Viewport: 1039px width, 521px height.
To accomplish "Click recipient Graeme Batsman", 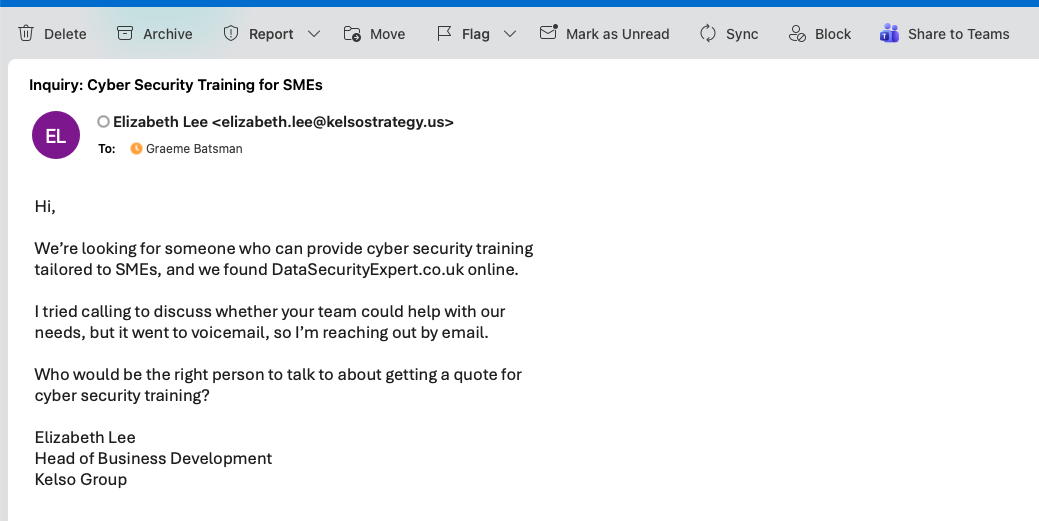I will (x=194, y=149).
